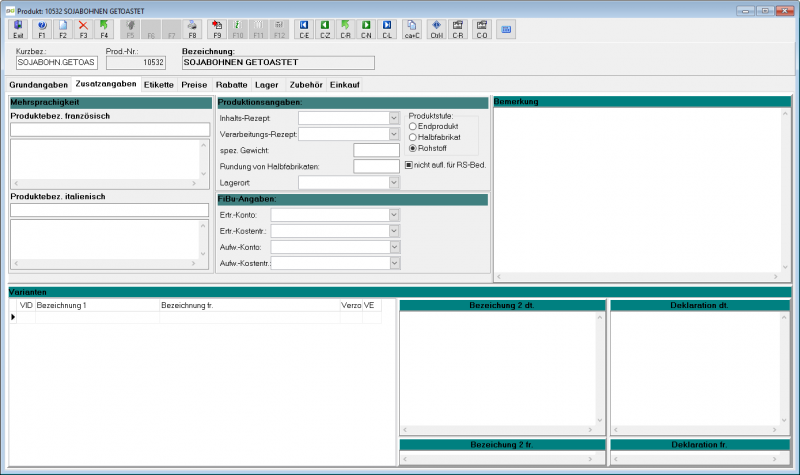
Task: Click the F11 toolbar icon
Action: point(259,29)
